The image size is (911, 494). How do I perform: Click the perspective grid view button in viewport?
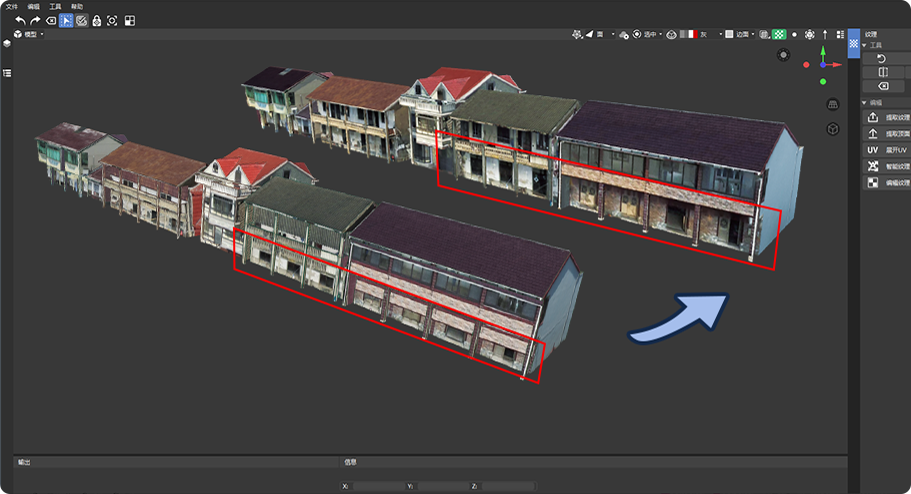click(x=832, y=105)
